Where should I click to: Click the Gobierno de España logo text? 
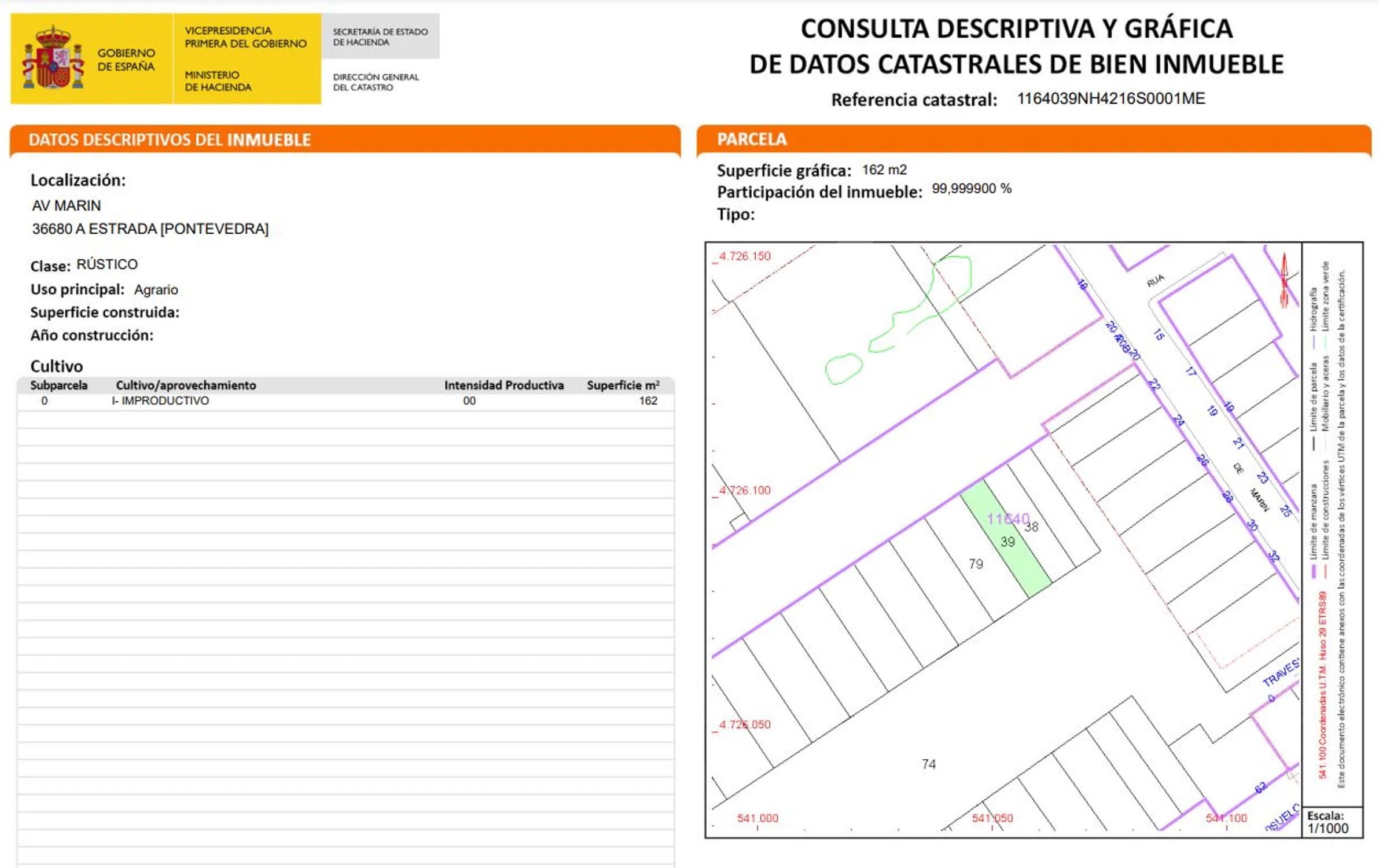pos(126,60)
